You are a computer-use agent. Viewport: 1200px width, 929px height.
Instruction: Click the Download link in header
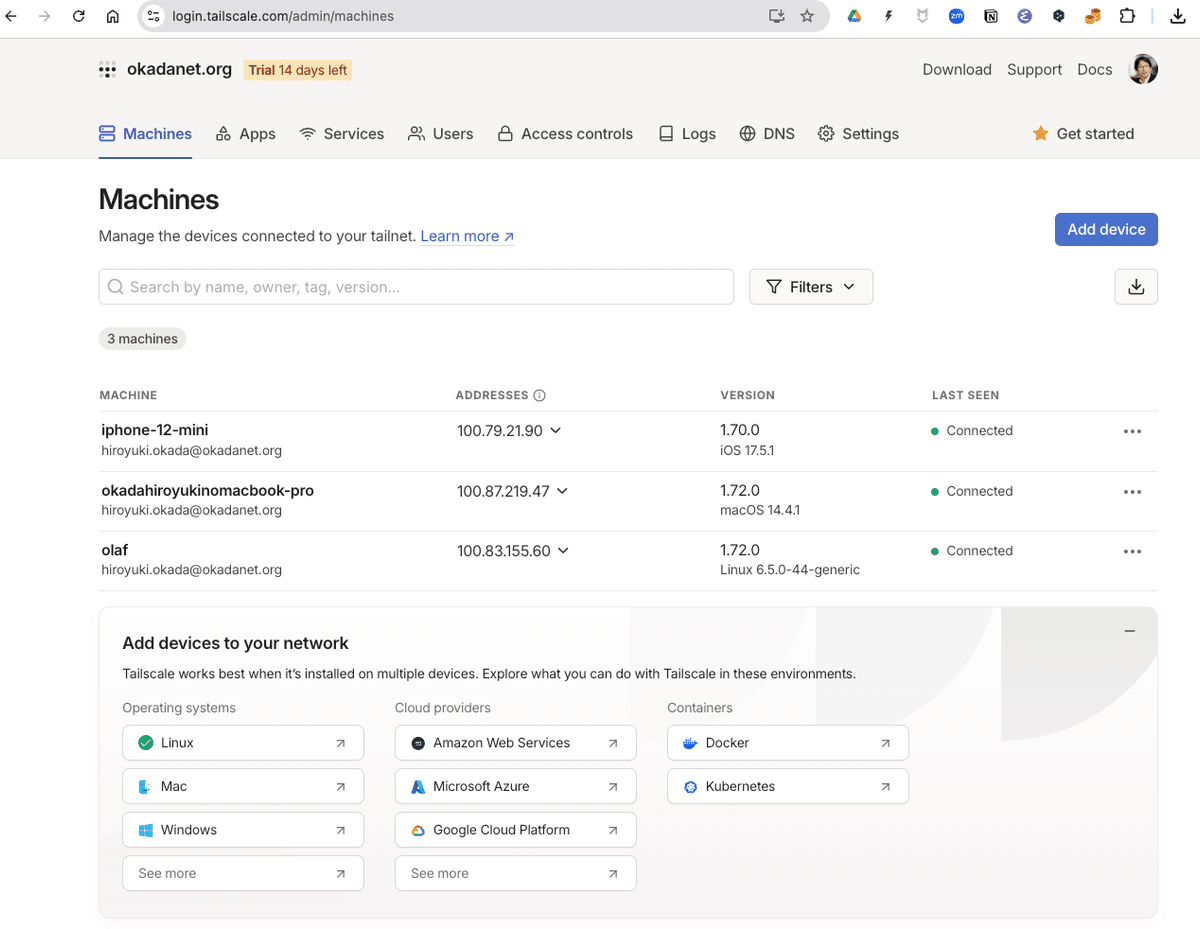tap(957, 69)
